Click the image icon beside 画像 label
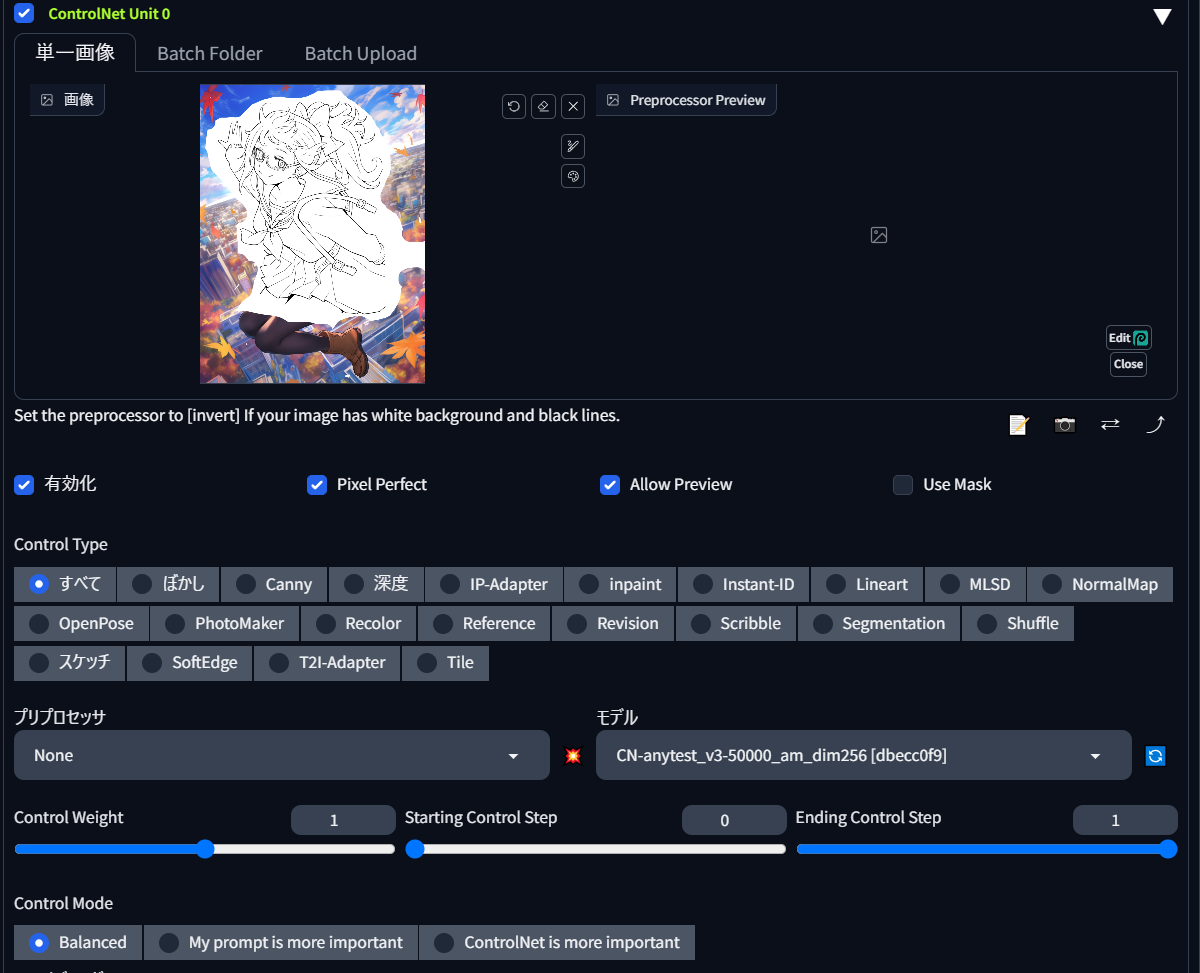1200x973 pixels. point(47,100)
